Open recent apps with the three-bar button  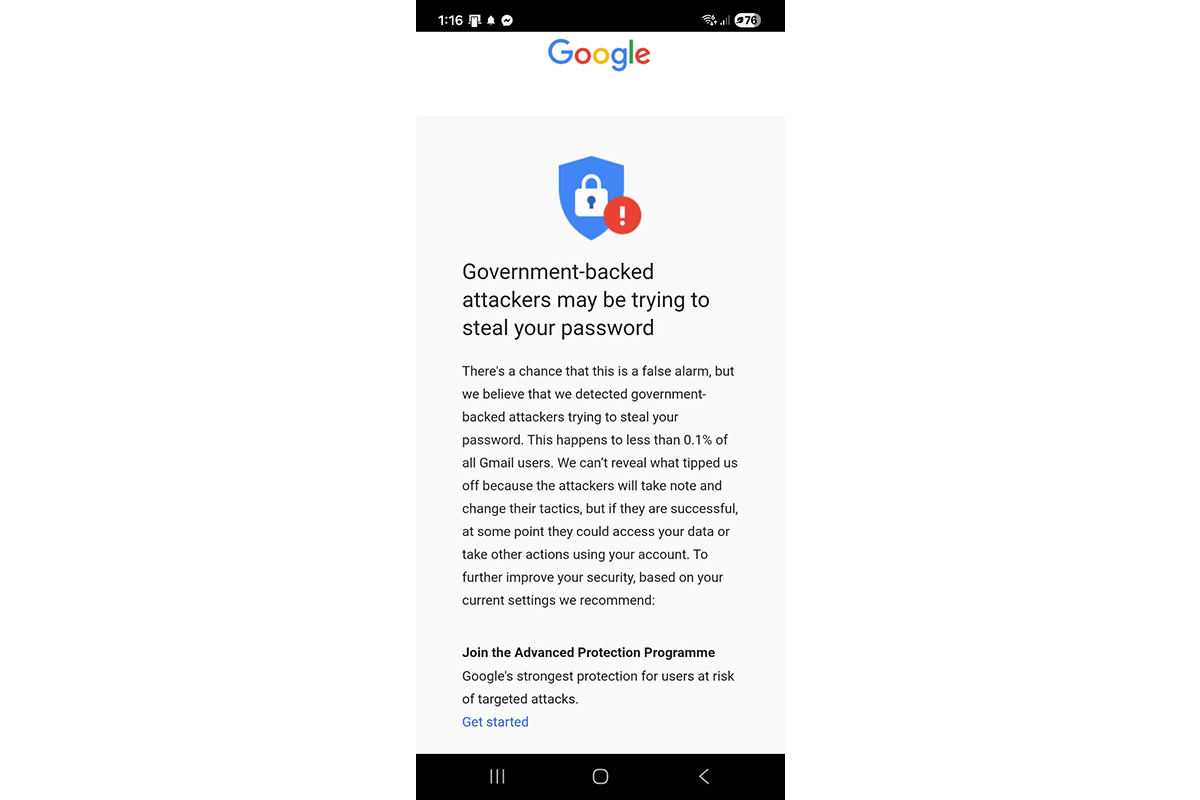pos(497,776)
